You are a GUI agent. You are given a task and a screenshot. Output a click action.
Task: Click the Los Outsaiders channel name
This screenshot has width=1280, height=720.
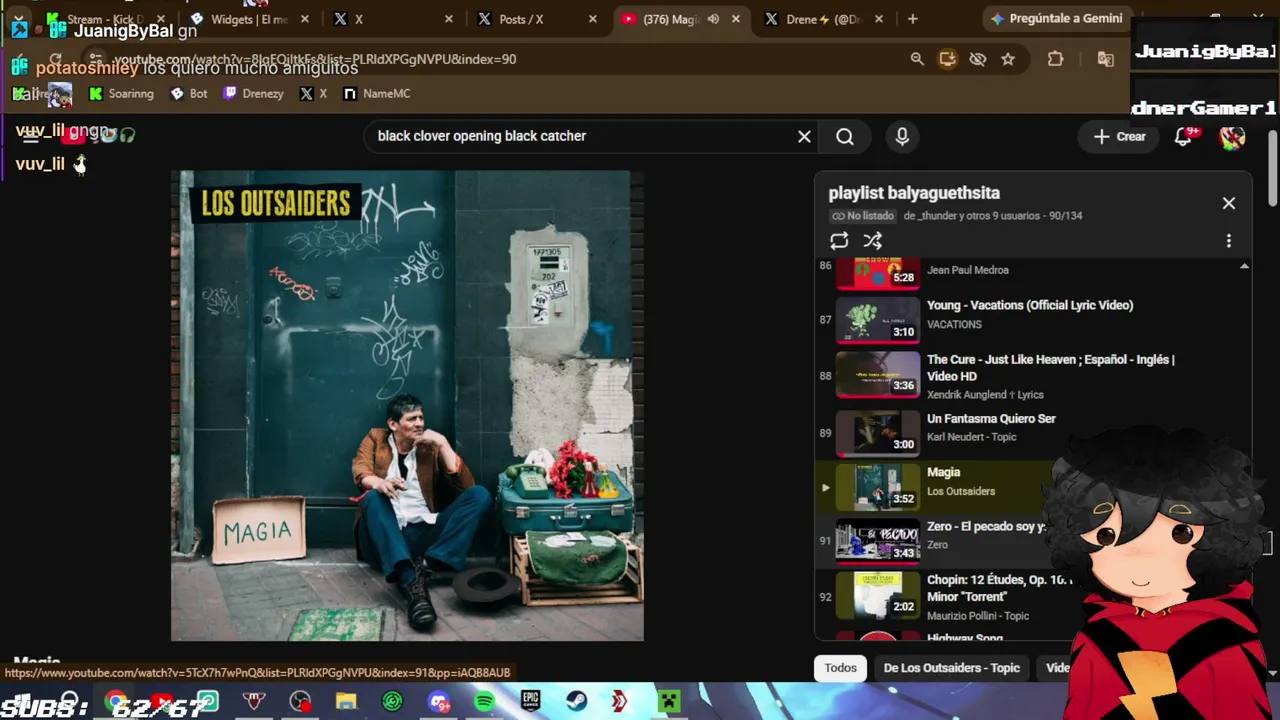[961, 492]
